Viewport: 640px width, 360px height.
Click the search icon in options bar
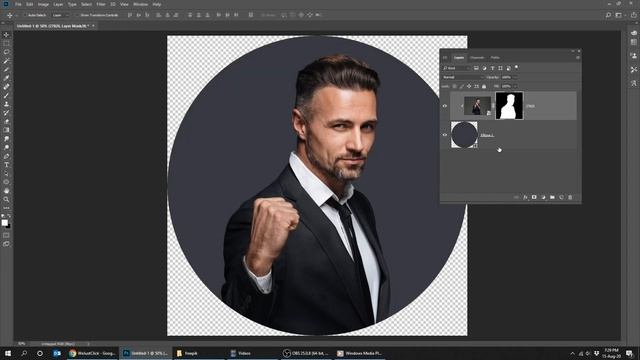pyautogui.click(x=608, y=15)
